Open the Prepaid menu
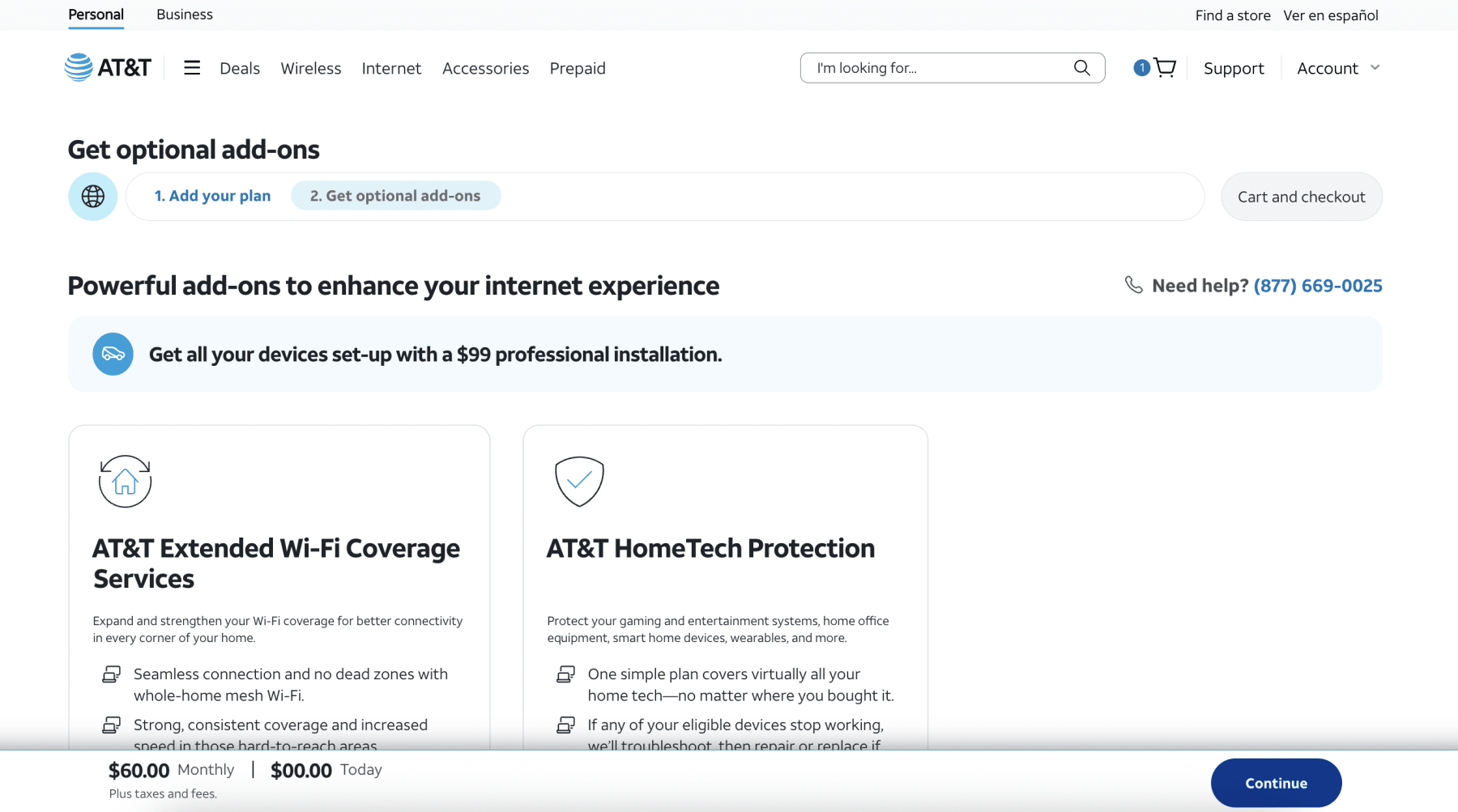 click(x=578, y=68)
